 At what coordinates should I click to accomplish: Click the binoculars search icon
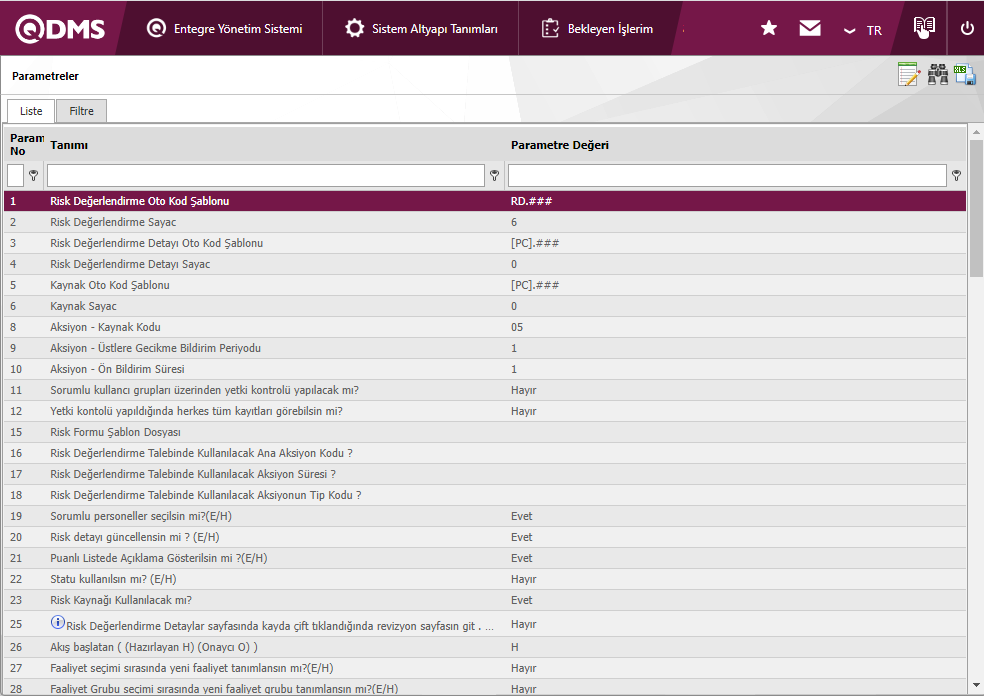(938, 75)
